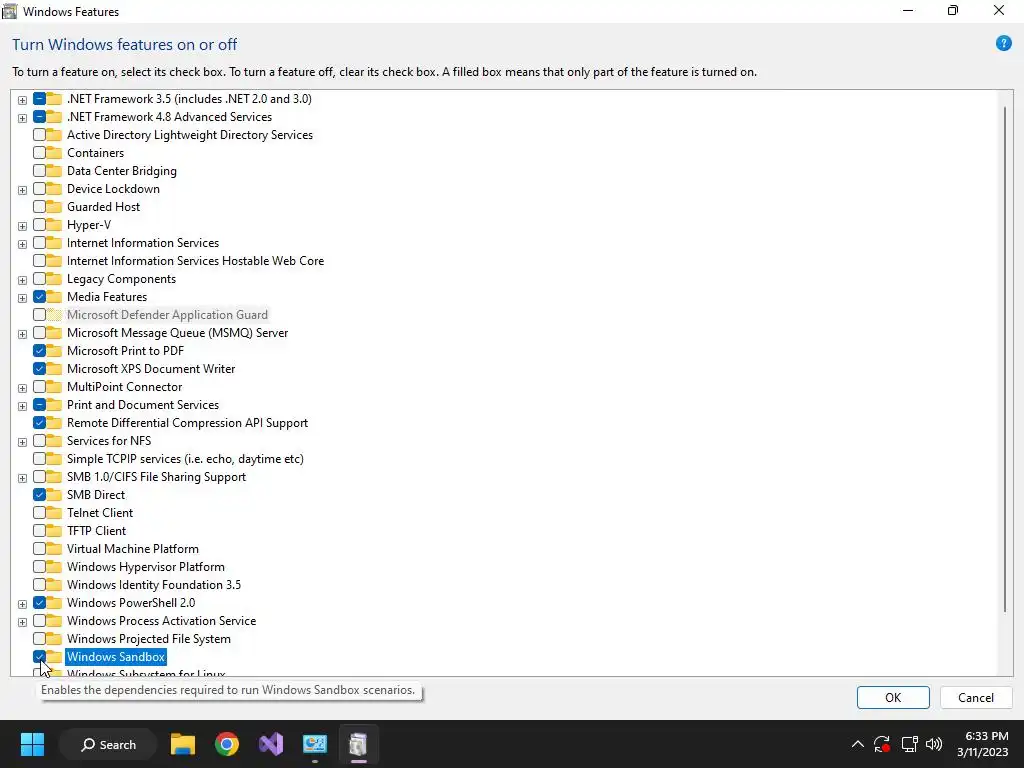Select Microsoft XPS Document Writer label

point(151,368)
